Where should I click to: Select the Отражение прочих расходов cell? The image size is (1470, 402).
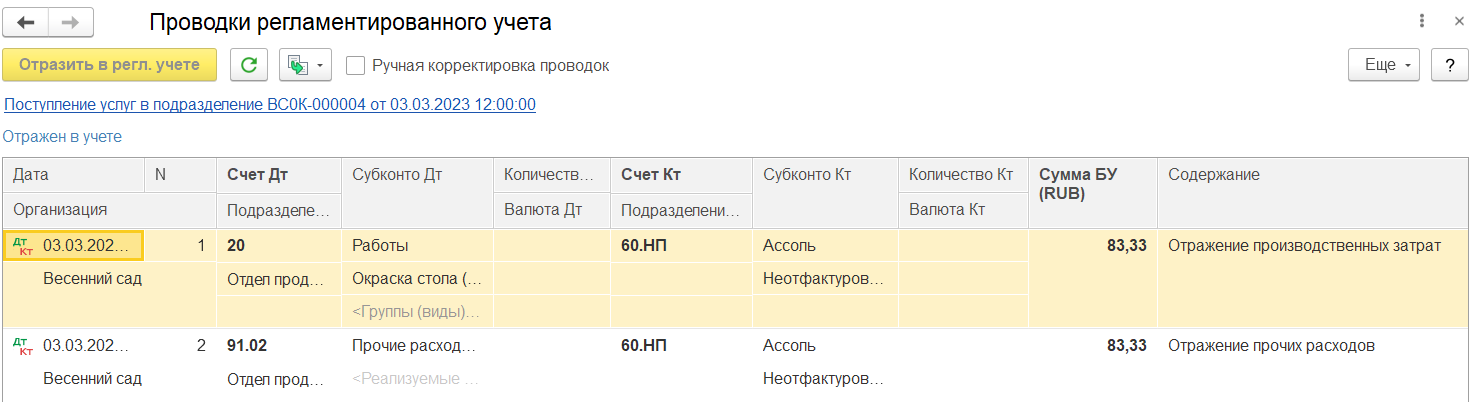tap(1272, 346)
